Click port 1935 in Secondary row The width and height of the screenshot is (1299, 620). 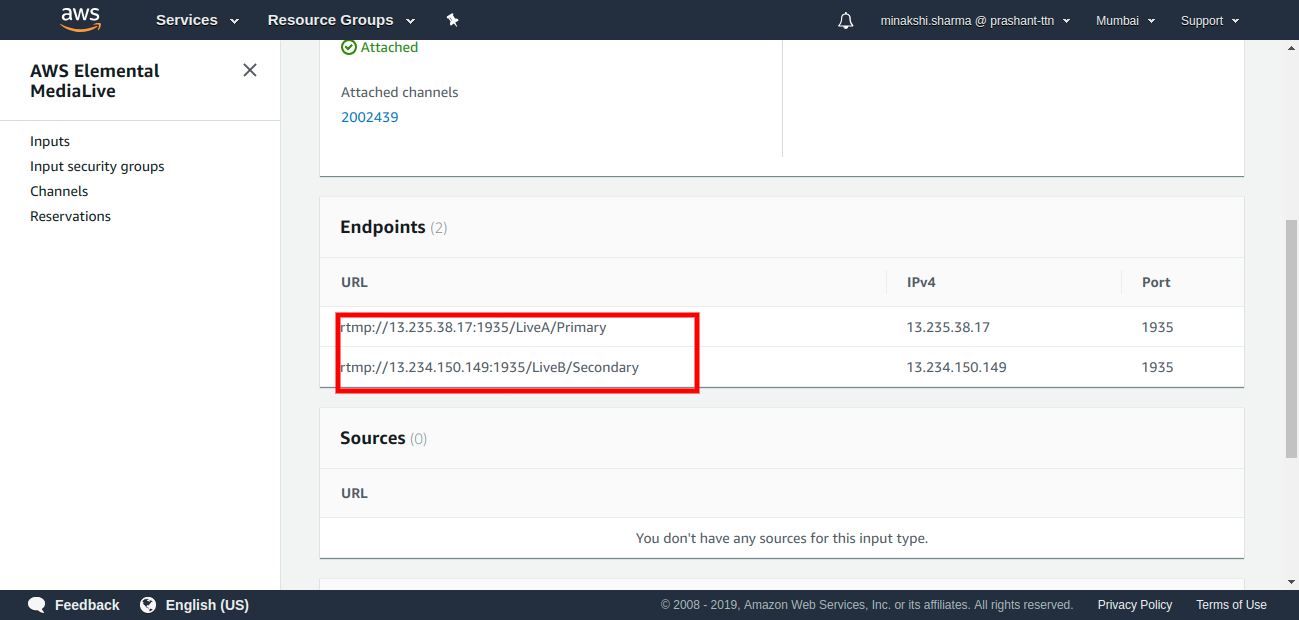1157,367
